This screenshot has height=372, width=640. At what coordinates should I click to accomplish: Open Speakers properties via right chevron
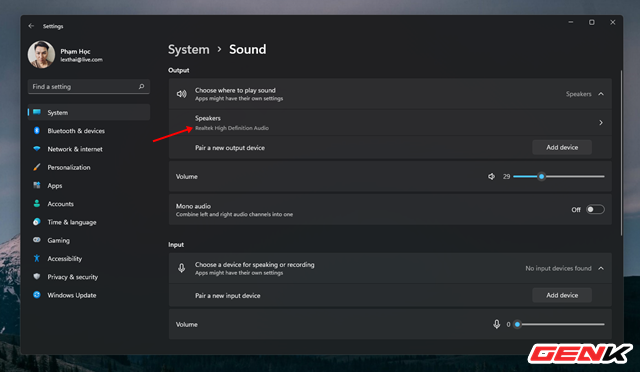601,123
